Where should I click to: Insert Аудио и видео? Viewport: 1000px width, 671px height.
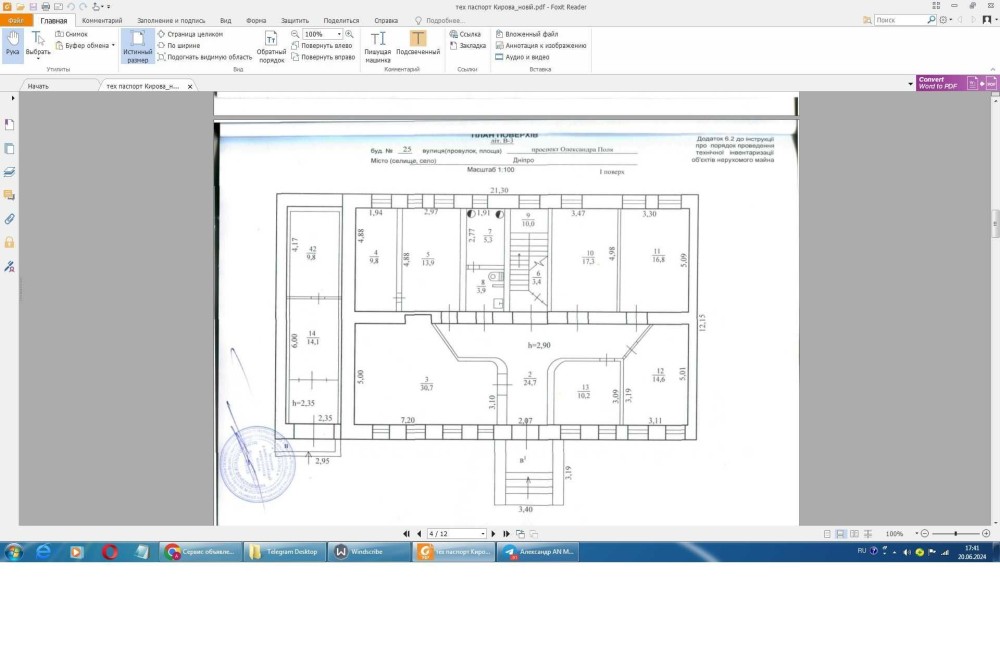(x=522, y=57)
